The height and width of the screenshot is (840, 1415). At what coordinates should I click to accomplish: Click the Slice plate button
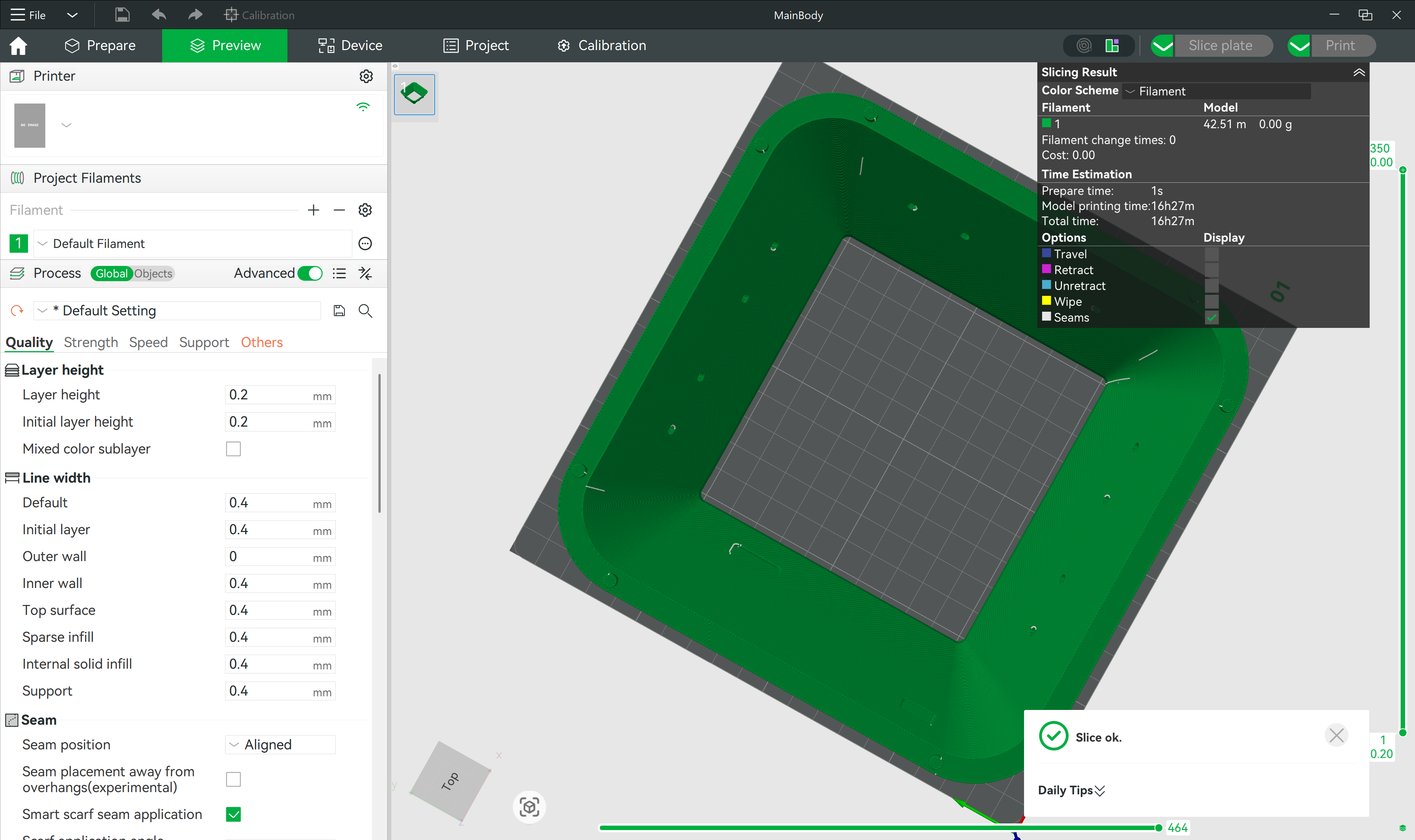1223,45
